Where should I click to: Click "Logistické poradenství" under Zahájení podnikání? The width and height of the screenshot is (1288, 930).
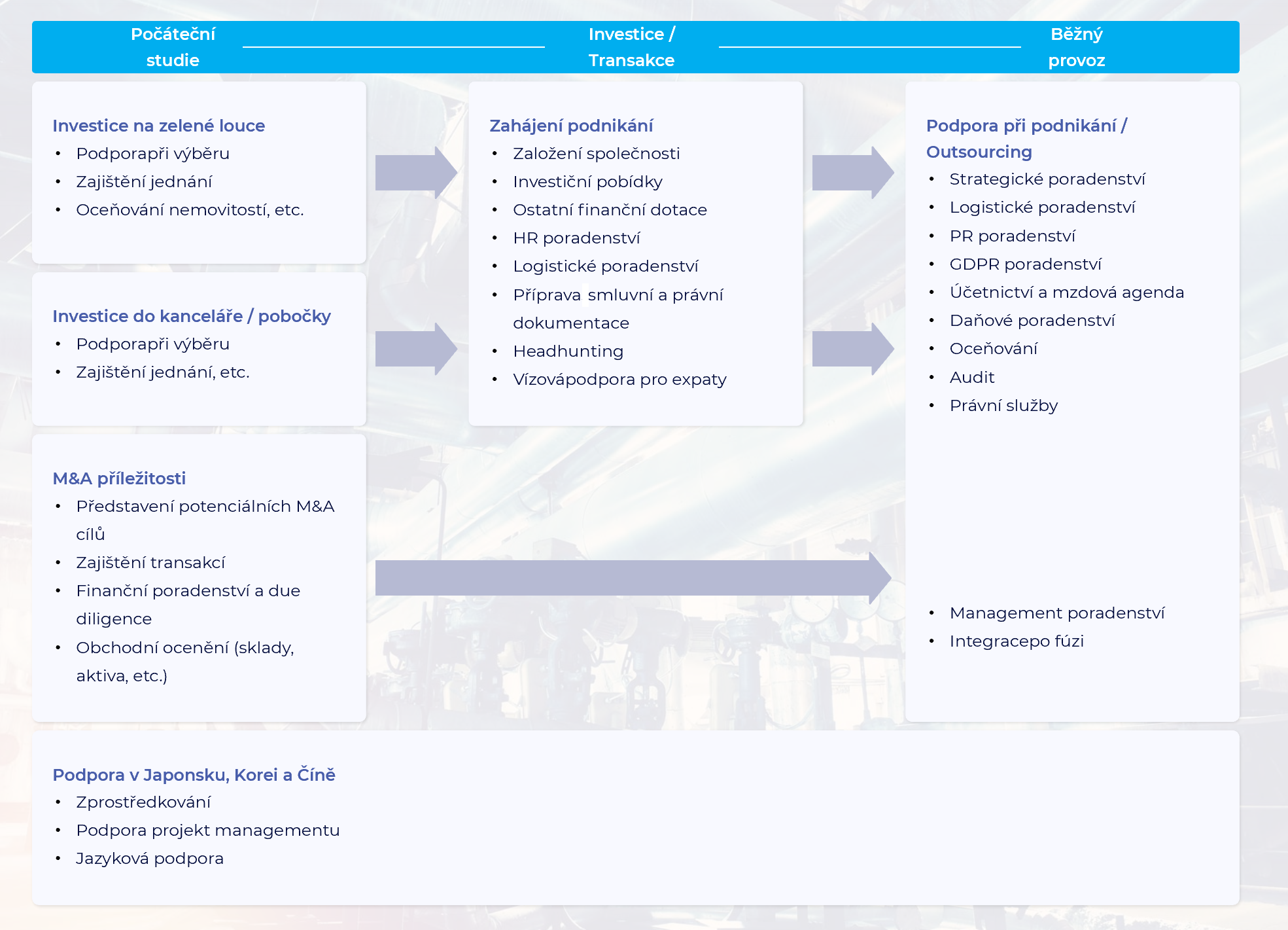(x=606, y=266)
